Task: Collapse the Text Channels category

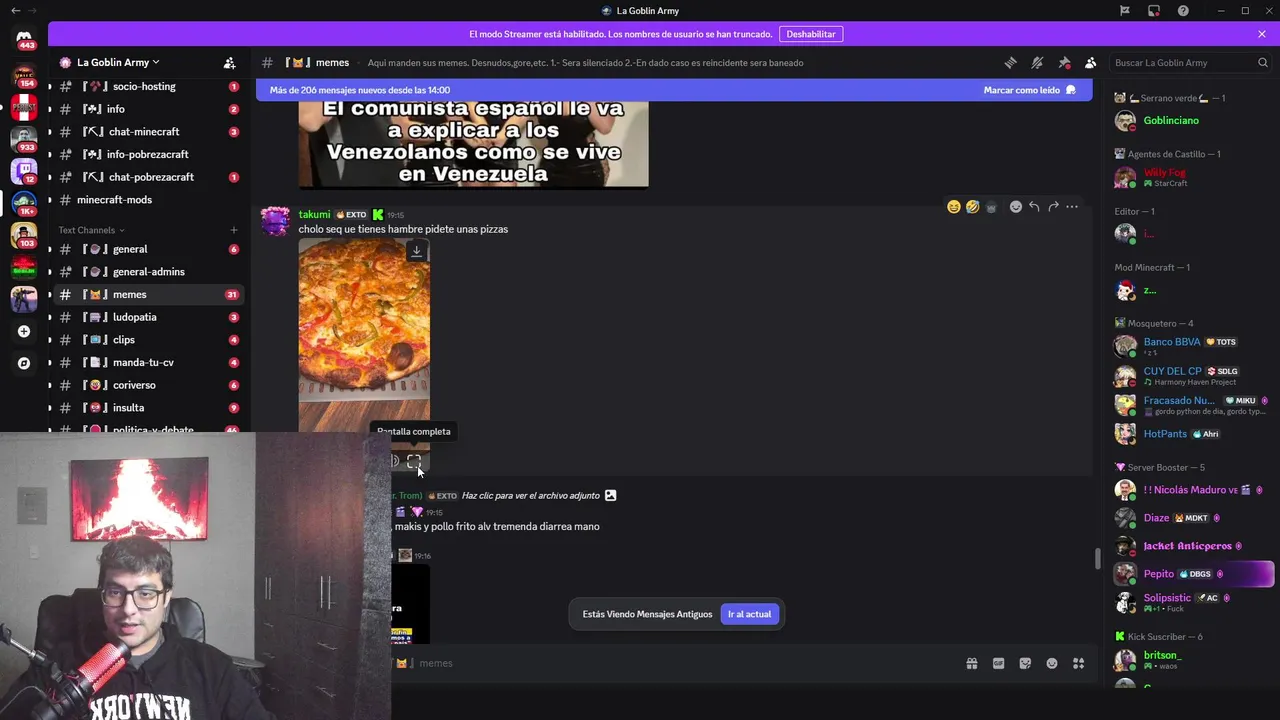Action: (91, 230)
